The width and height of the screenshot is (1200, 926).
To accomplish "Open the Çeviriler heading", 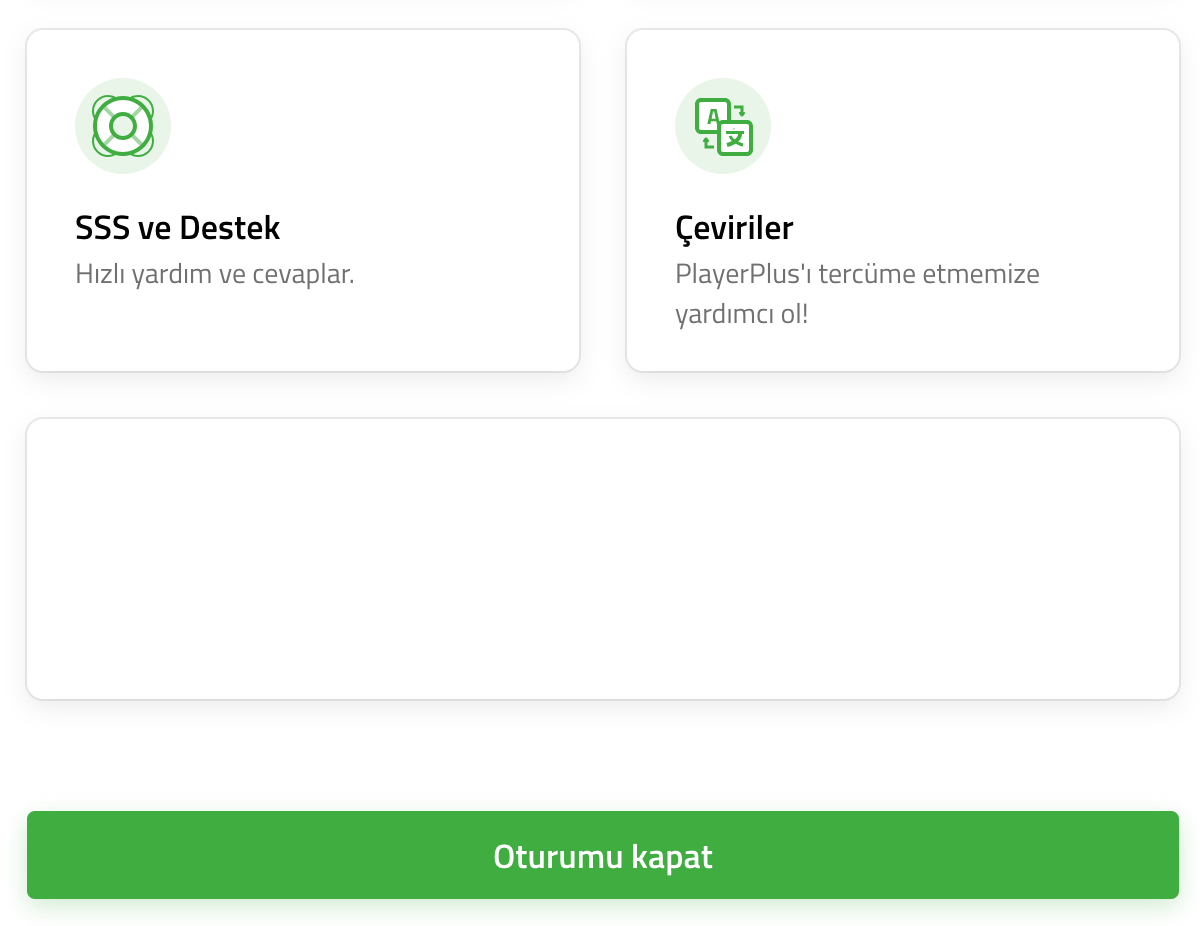I will tap(734, 228).
